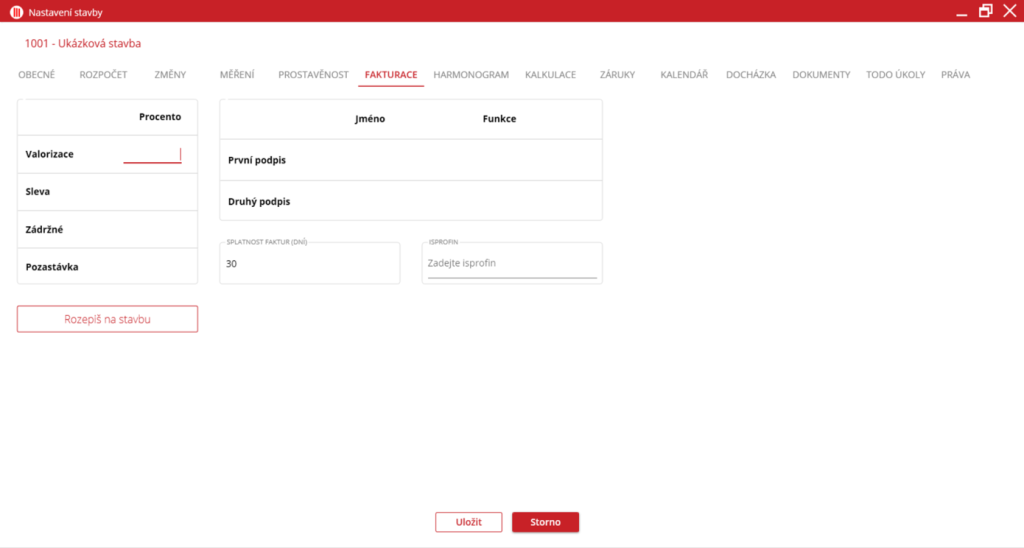Go to the Změny tab
The image size is (1024, 548).
(170, 75)
